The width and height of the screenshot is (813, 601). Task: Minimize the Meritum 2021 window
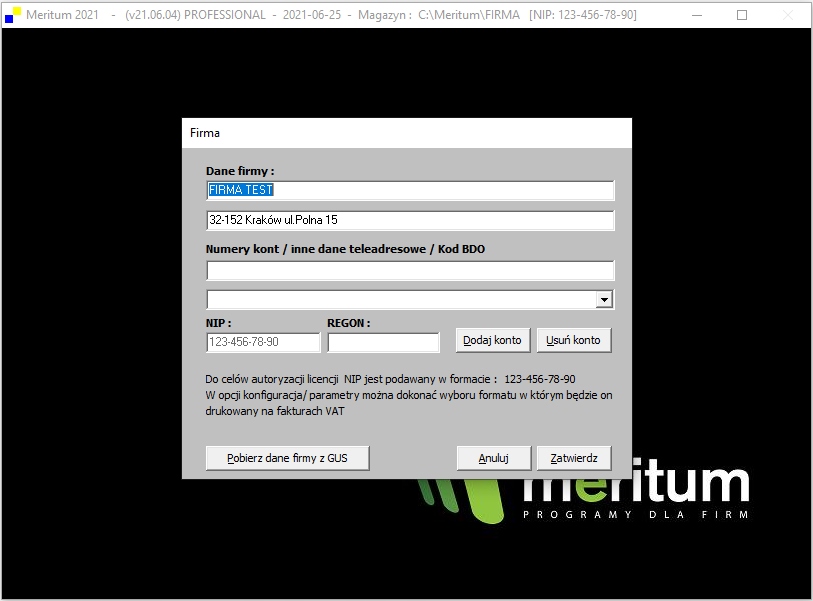[x=697, y=15]
